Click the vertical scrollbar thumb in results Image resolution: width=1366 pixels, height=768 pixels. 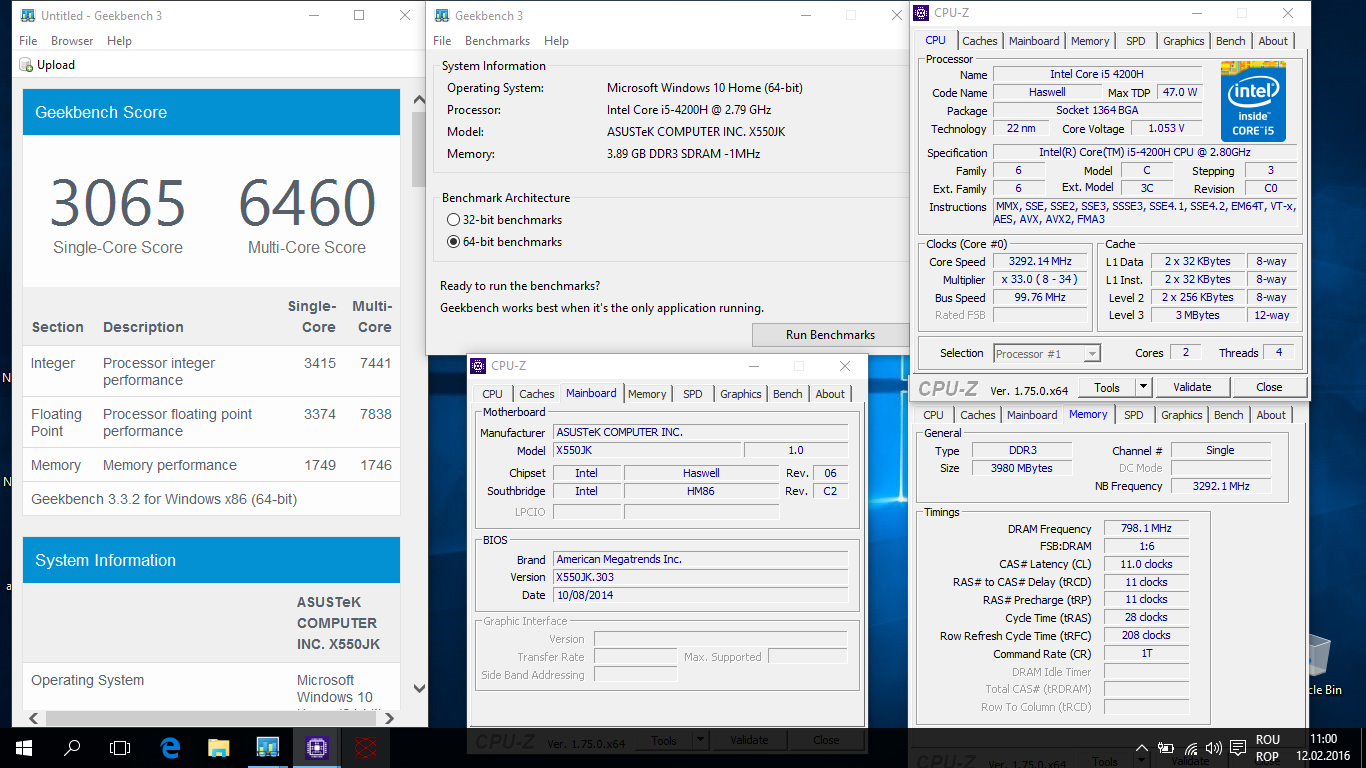click(419, 148)
